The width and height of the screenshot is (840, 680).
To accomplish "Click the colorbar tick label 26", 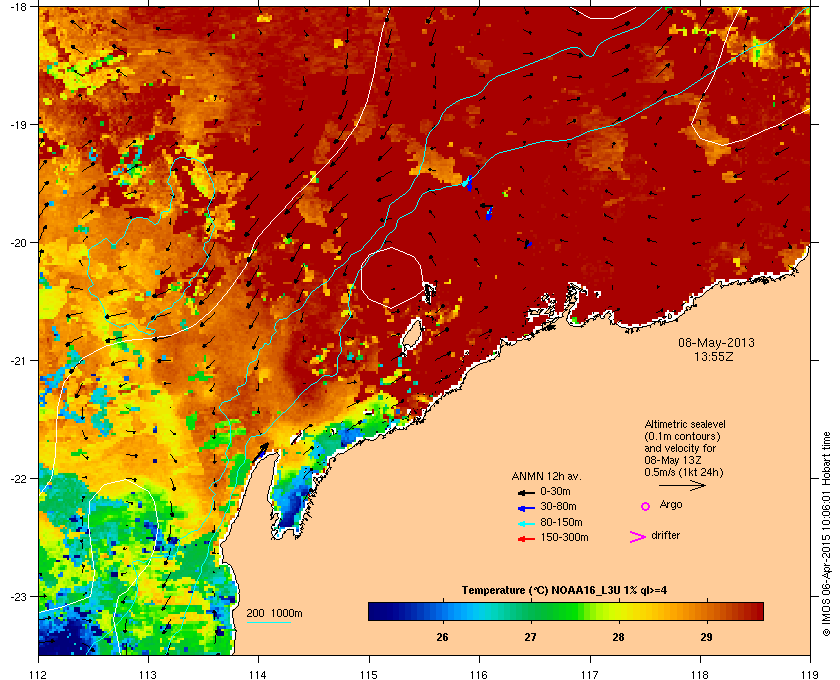I will point(442,637).
